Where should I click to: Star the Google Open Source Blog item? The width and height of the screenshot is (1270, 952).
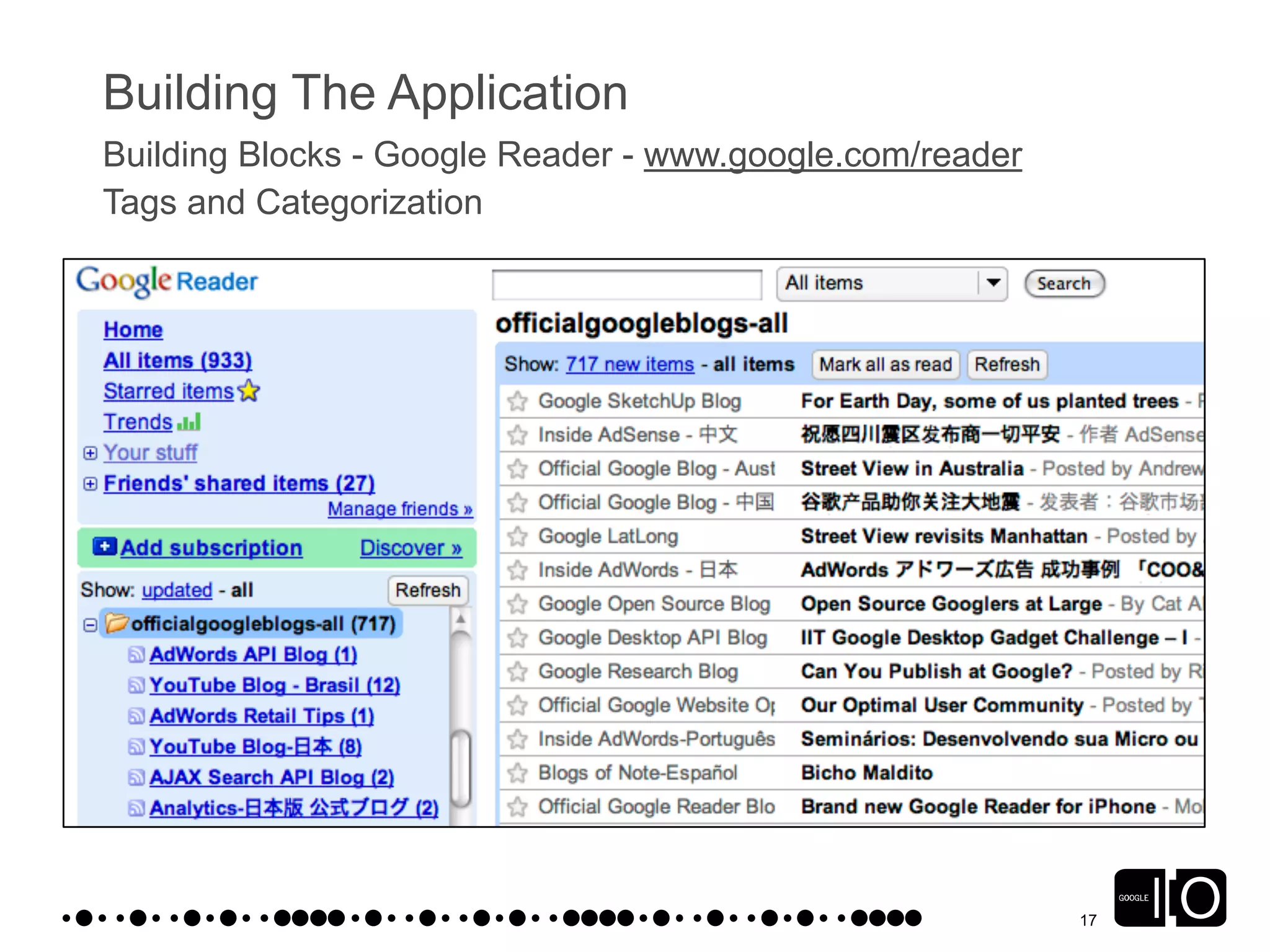tap(517, 604)
